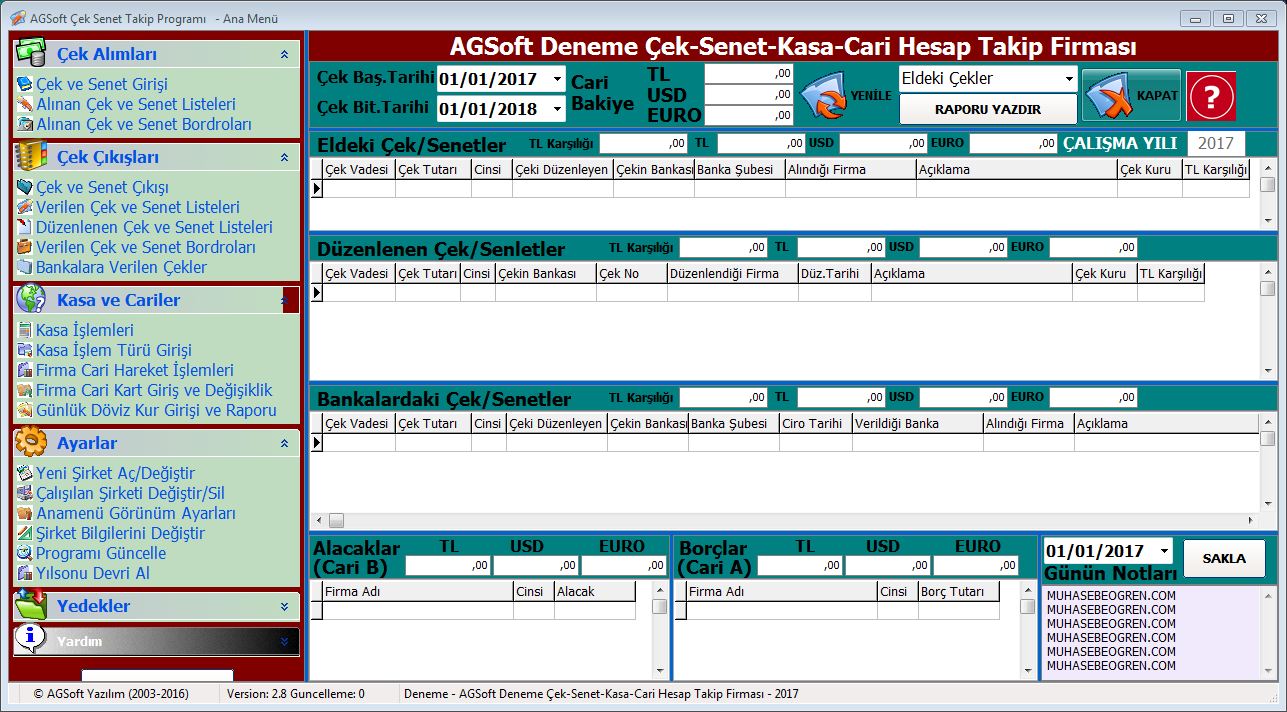Click Kasa İşlem Türü Girişi icon
The width and height of the screenshot is (1287, 712).
pos(25,351)
